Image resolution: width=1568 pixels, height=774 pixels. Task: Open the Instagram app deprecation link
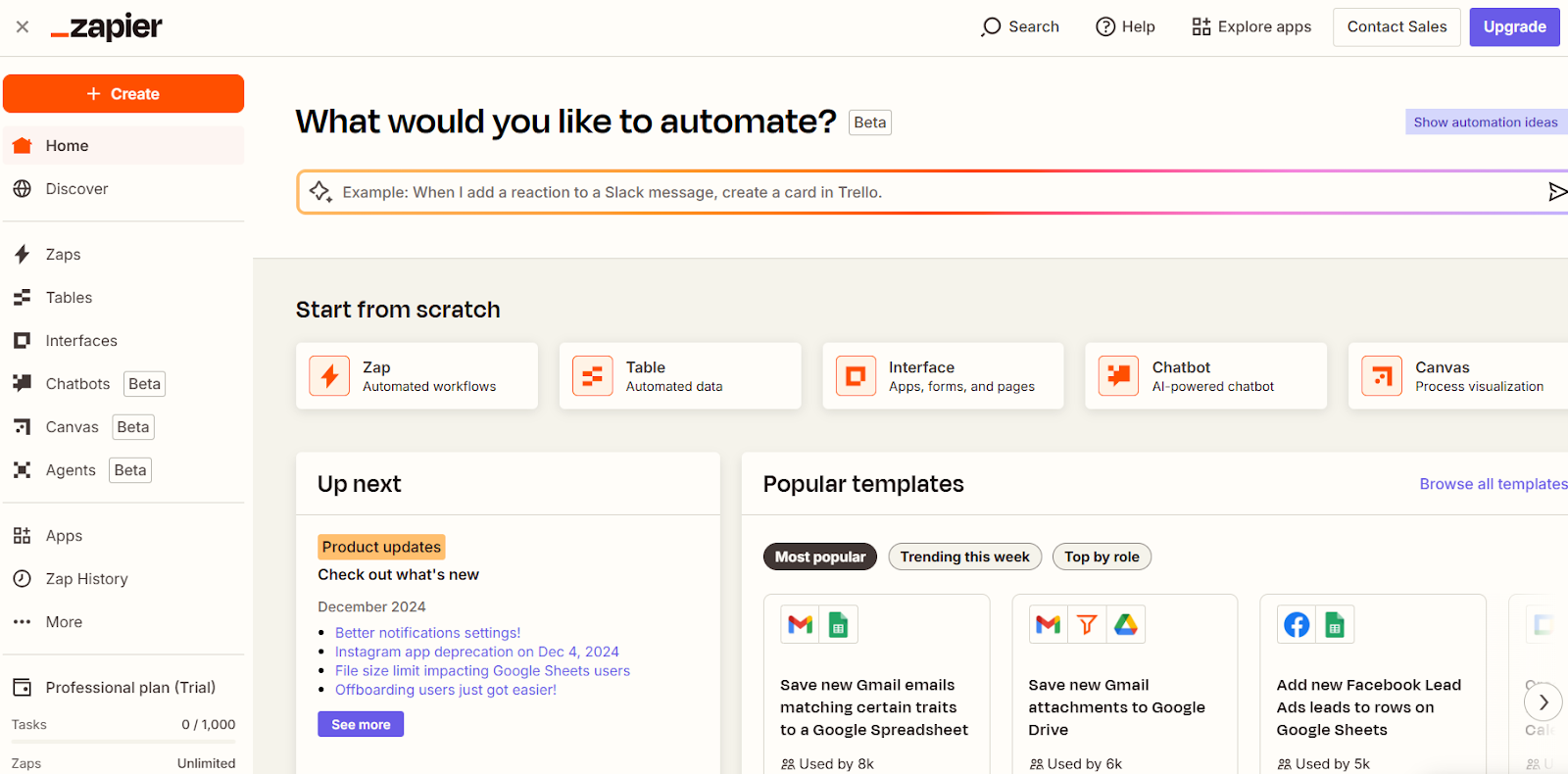click(477, 652)
